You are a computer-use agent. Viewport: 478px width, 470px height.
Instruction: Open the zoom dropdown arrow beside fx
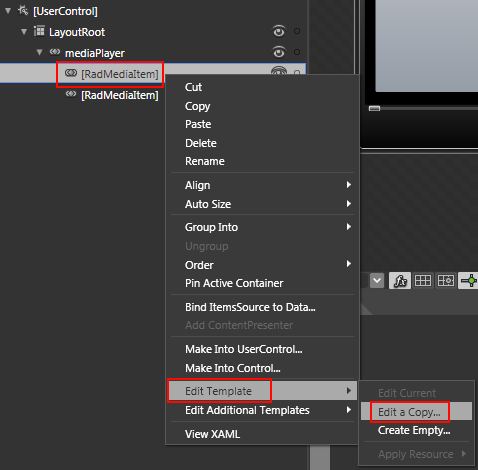pyautogui.click(x=377, y=281)
